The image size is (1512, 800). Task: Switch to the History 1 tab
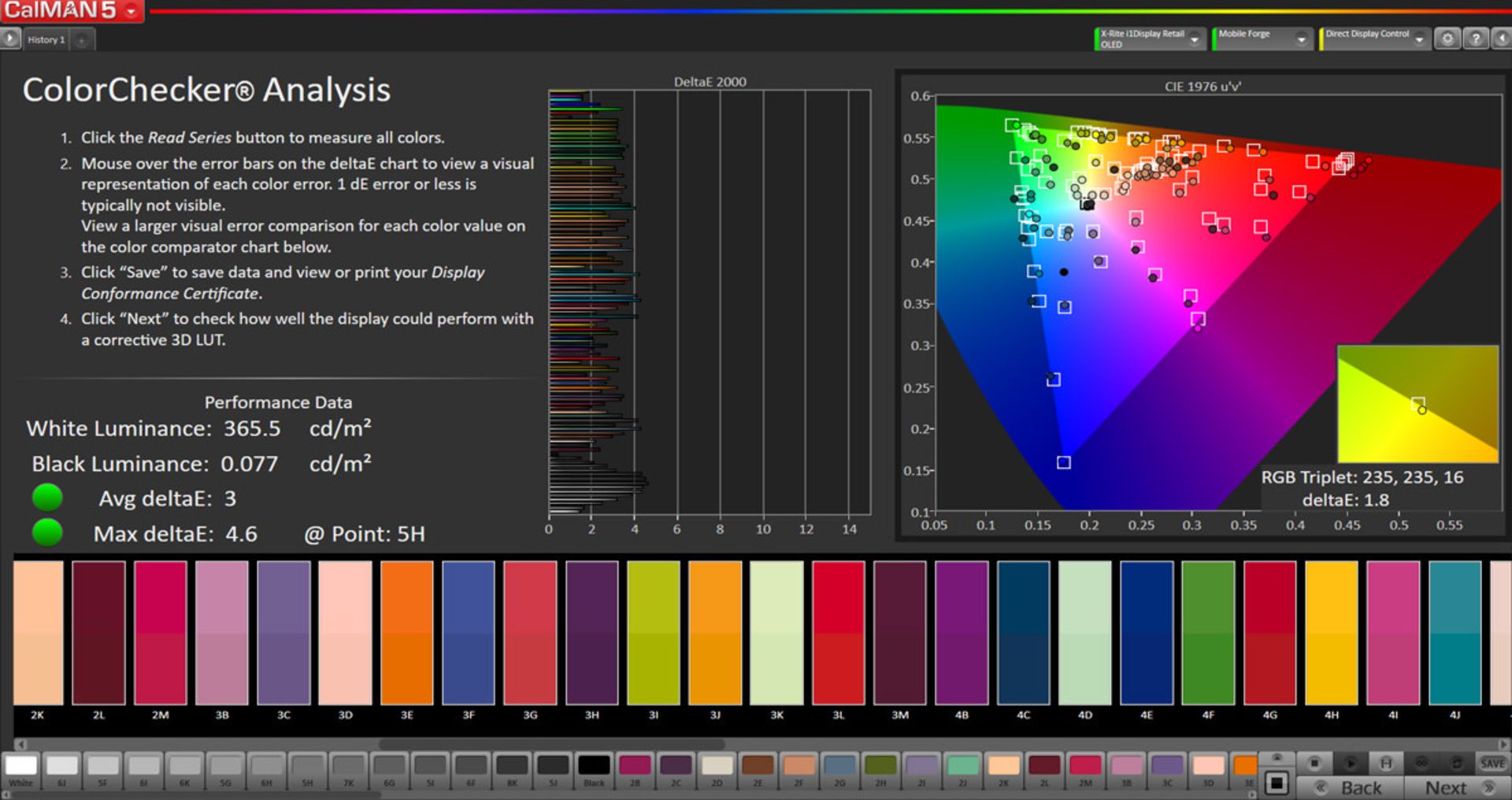point(46,39)
